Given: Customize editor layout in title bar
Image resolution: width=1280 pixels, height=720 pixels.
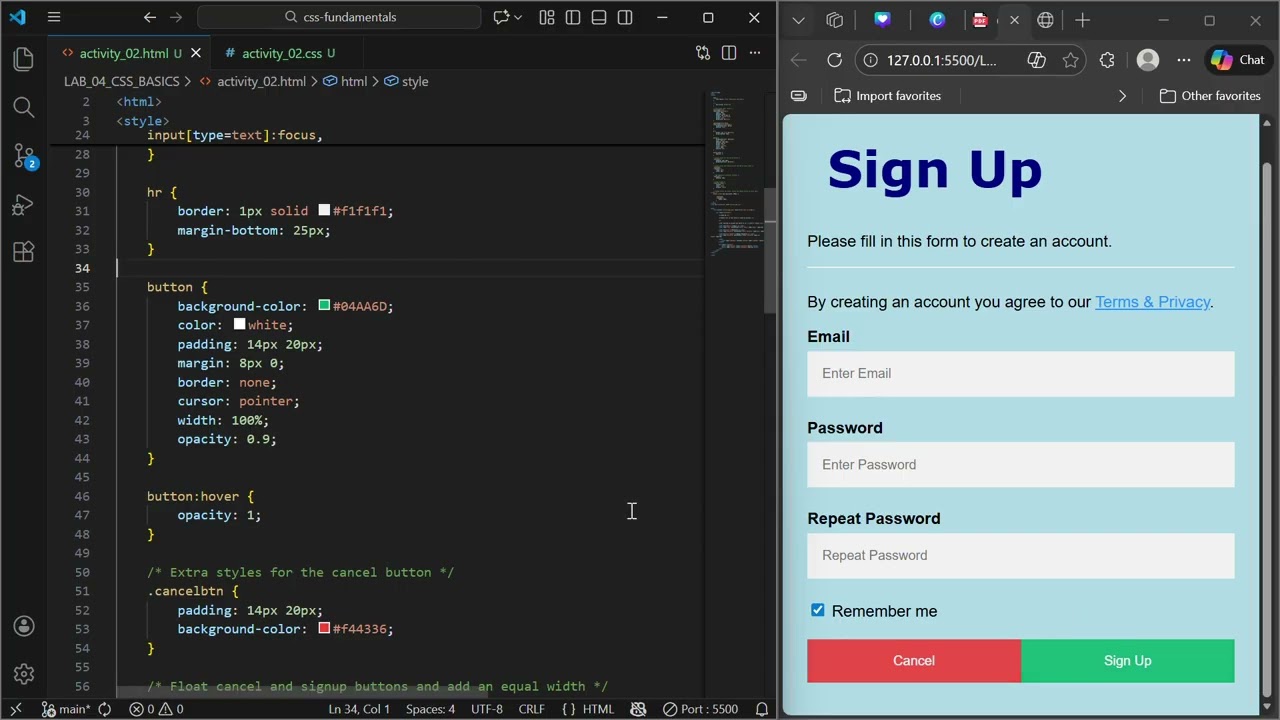Looking at the screenshot, I should [546, 17].
